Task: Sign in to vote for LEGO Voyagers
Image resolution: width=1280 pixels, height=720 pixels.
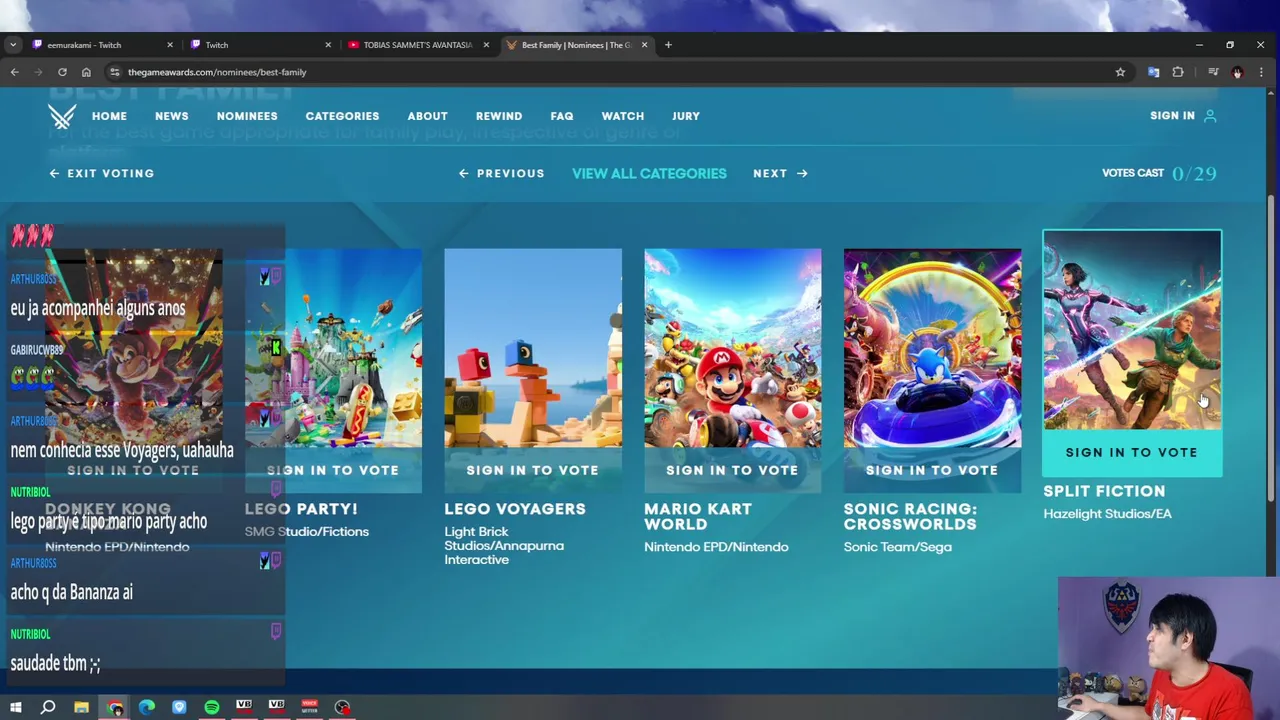Action: [533, 470]
